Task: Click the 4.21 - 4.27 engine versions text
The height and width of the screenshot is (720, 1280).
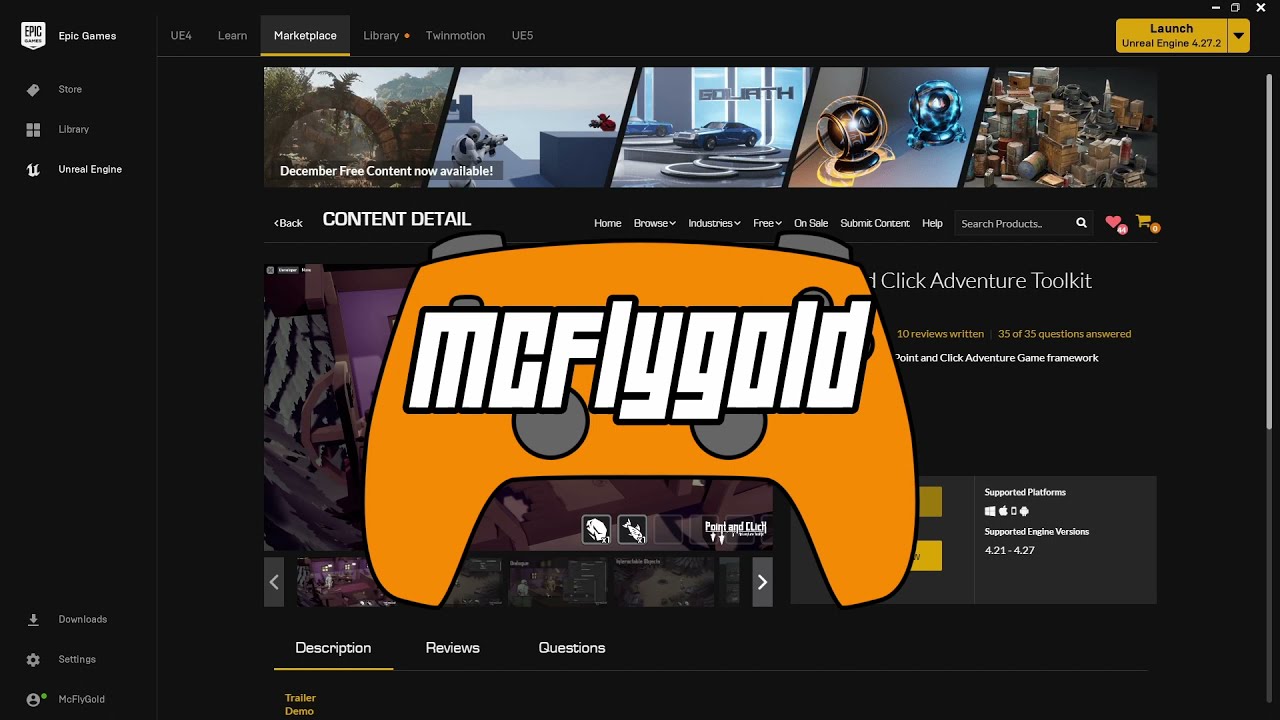Action: 1010,551
